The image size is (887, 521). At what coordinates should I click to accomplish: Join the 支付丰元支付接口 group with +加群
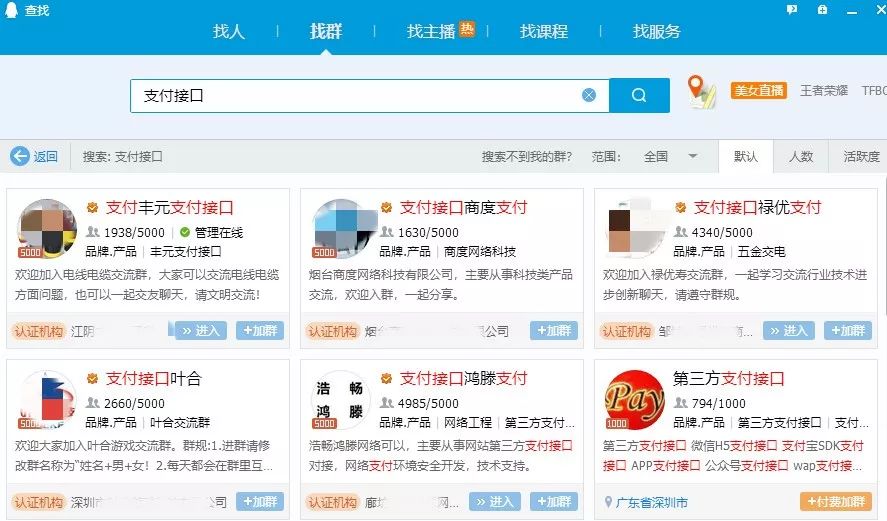point(260,330)
